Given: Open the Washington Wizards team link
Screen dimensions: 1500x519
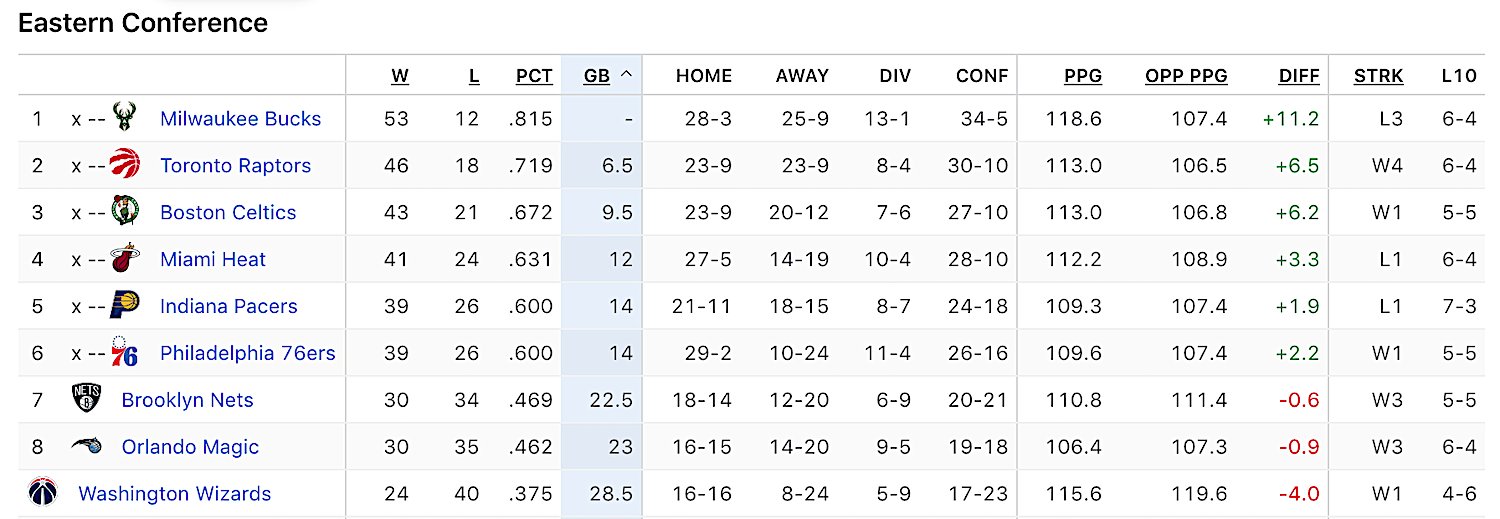Looking at the screenshot, I should 175,493.
